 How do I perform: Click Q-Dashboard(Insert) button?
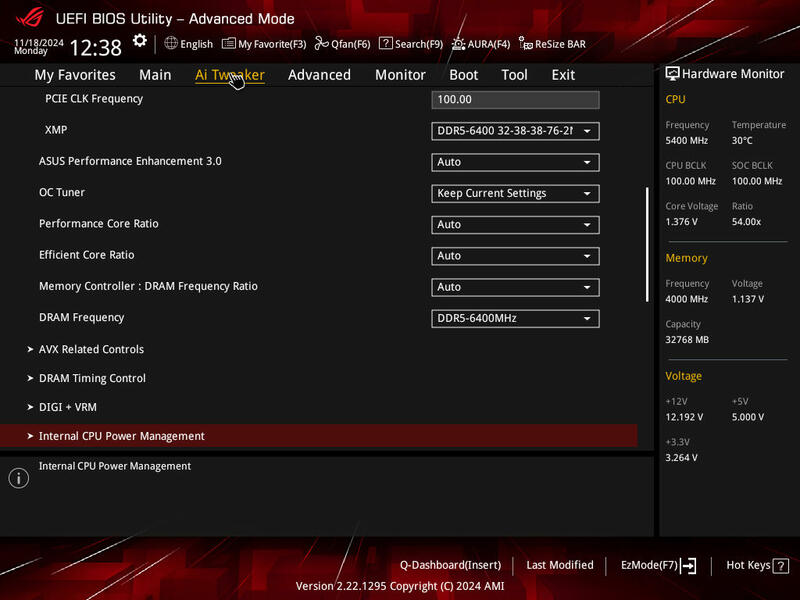(x=451, y=565)
